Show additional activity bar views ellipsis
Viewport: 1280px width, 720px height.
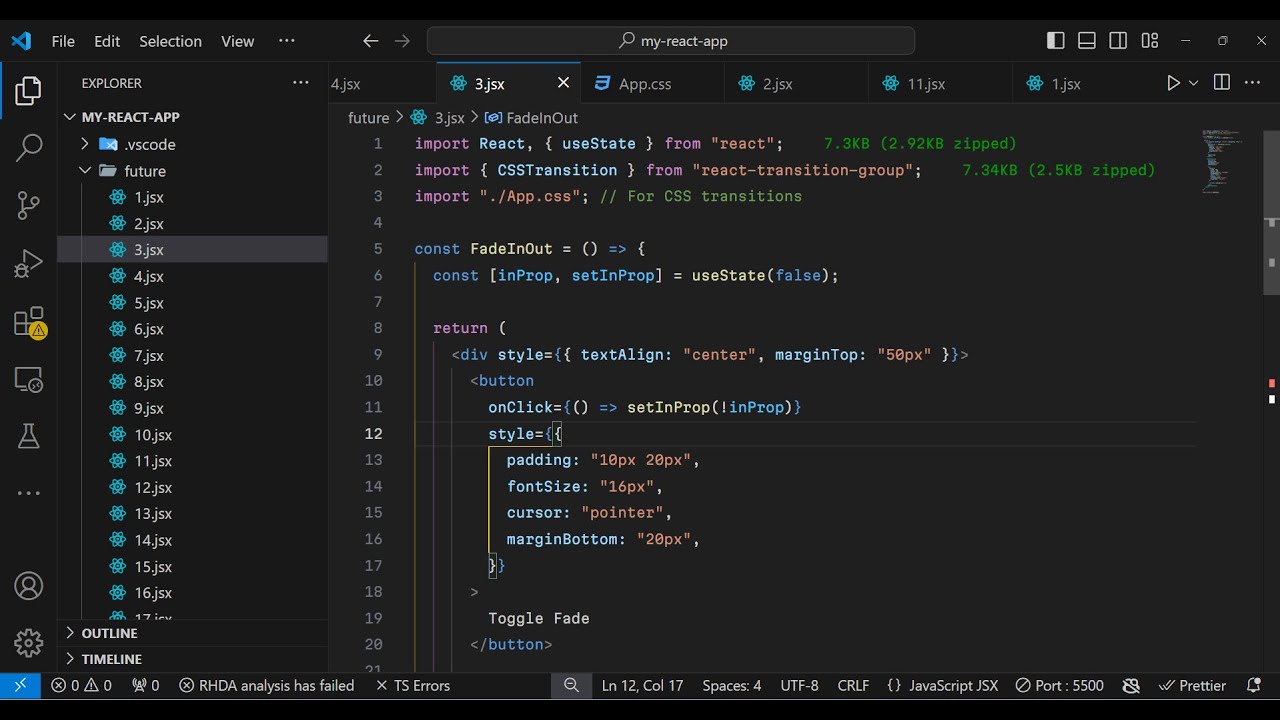[28, 493]
